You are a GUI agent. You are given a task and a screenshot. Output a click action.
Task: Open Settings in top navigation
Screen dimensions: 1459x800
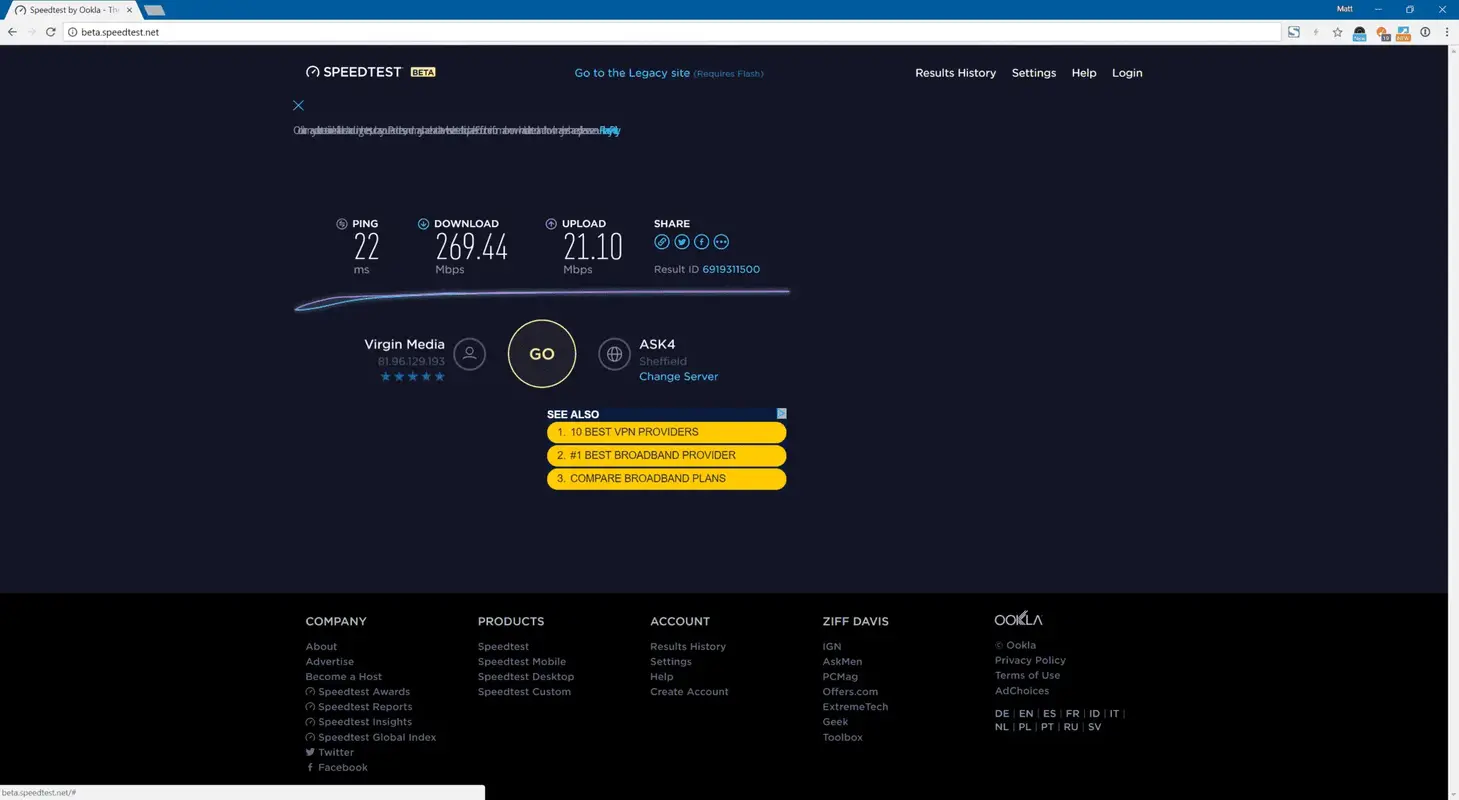(x=1033, y=73)
